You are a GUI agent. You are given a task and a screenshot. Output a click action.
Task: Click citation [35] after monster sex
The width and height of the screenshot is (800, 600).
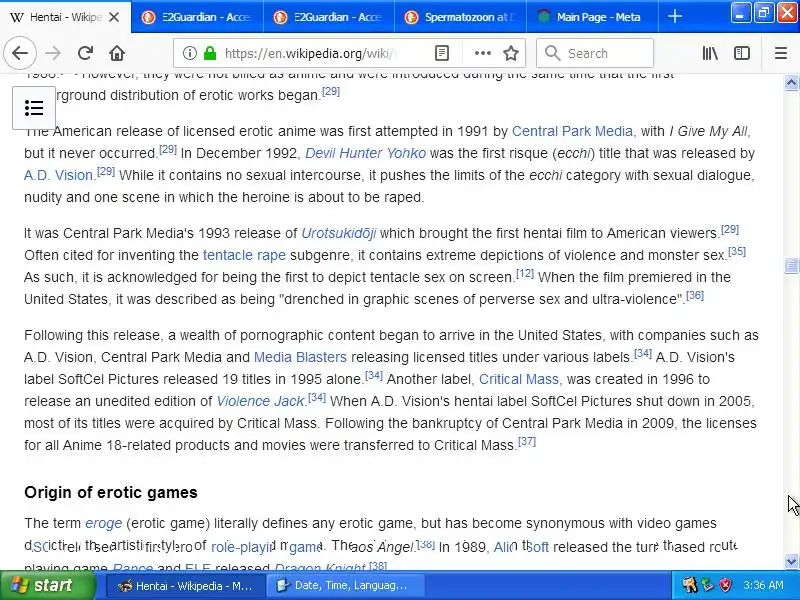[737, 251]
